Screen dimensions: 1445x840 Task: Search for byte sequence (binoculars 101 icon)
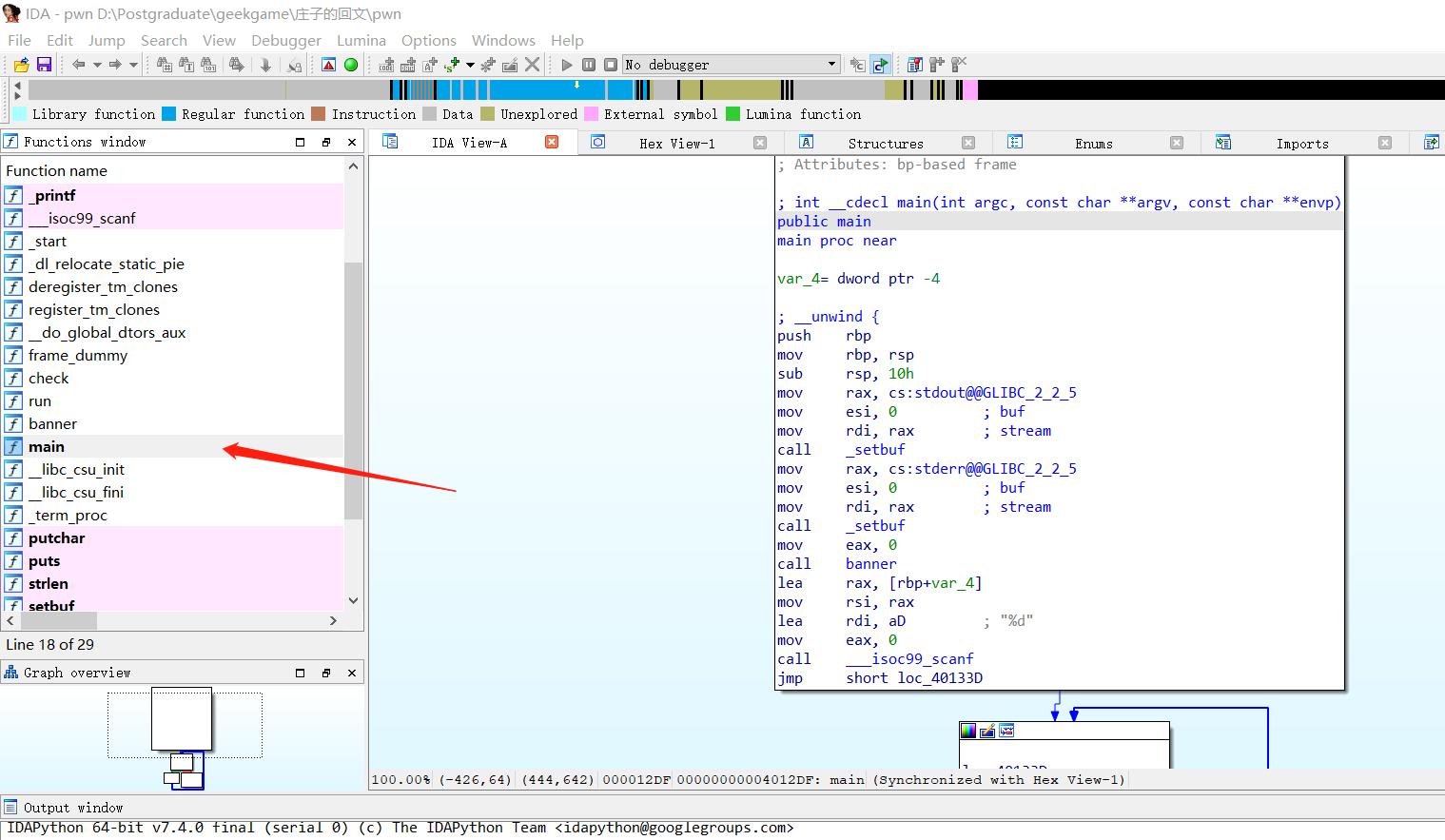(x=209, y=65)
